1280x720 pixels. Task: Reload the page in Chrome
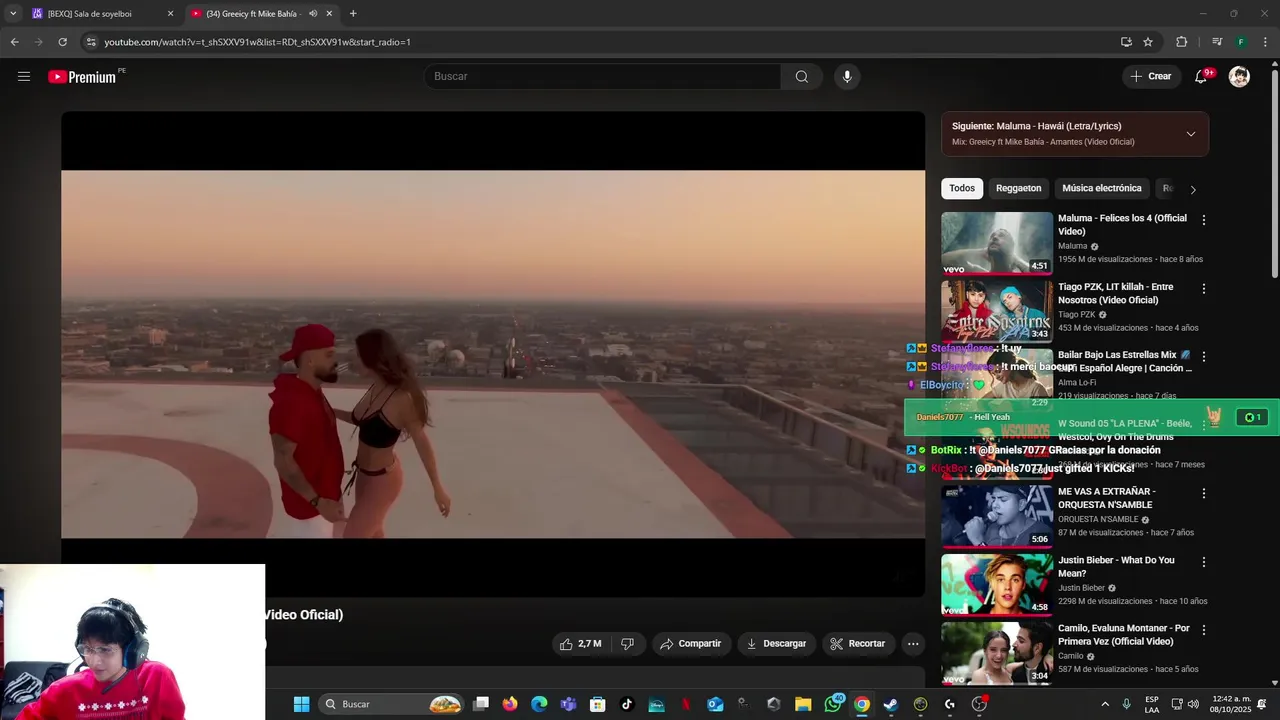[x=62, y=42]
